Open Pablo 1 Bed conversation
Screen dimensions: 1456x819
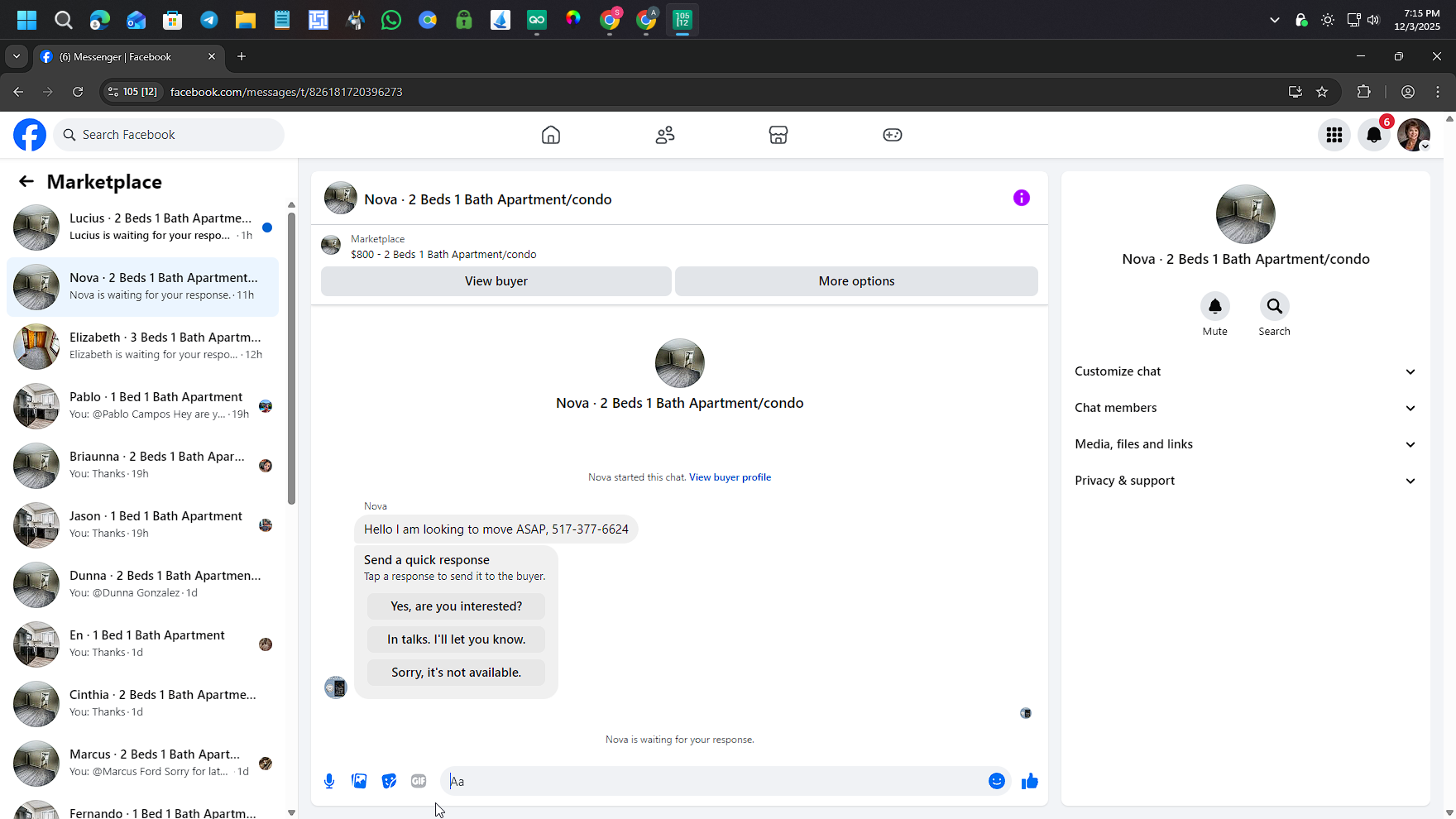tap(142, 406)
